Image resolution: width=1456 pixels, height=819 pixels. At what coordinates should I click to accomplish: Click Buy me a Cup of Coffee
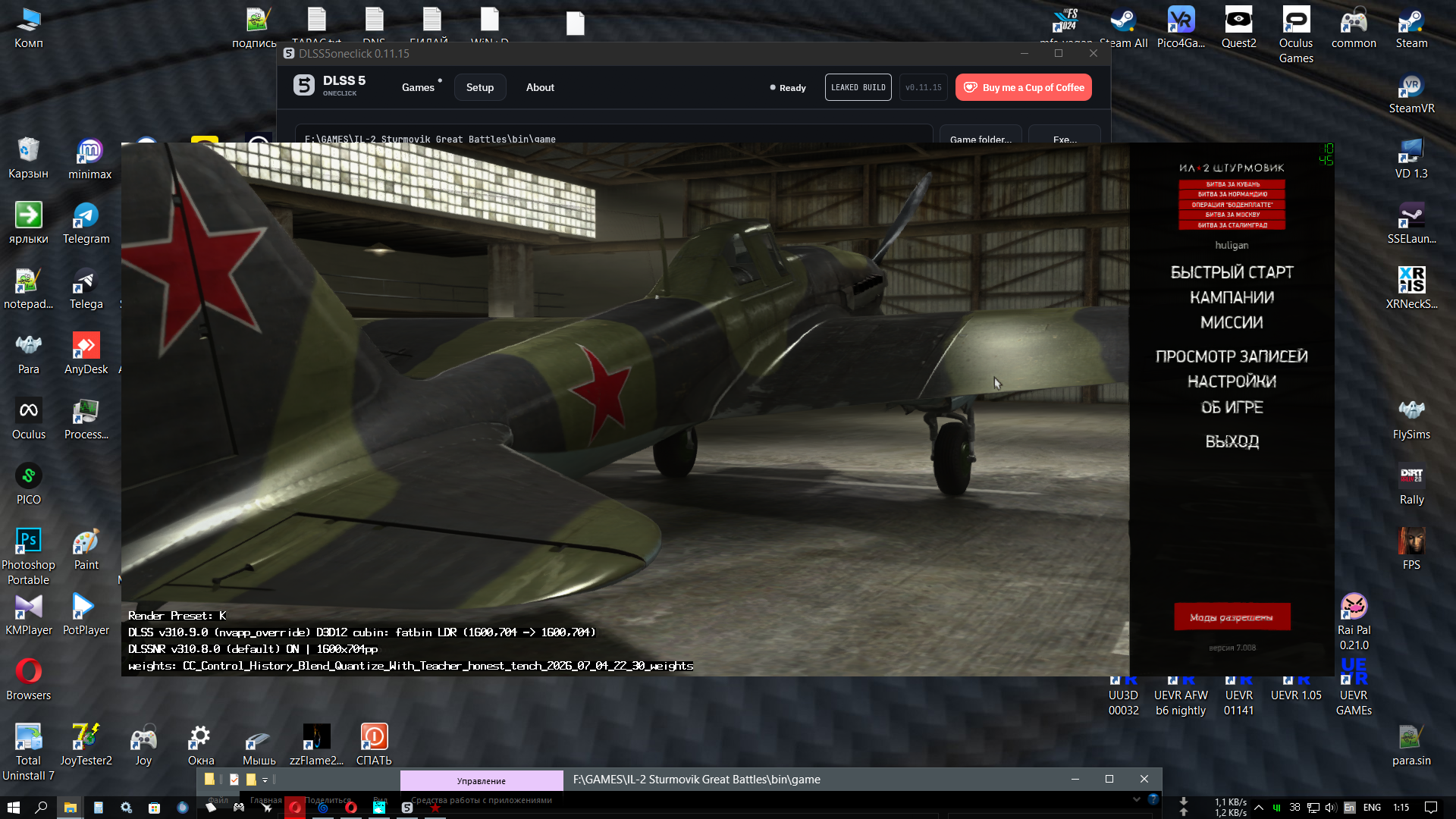coord(1024,87)
